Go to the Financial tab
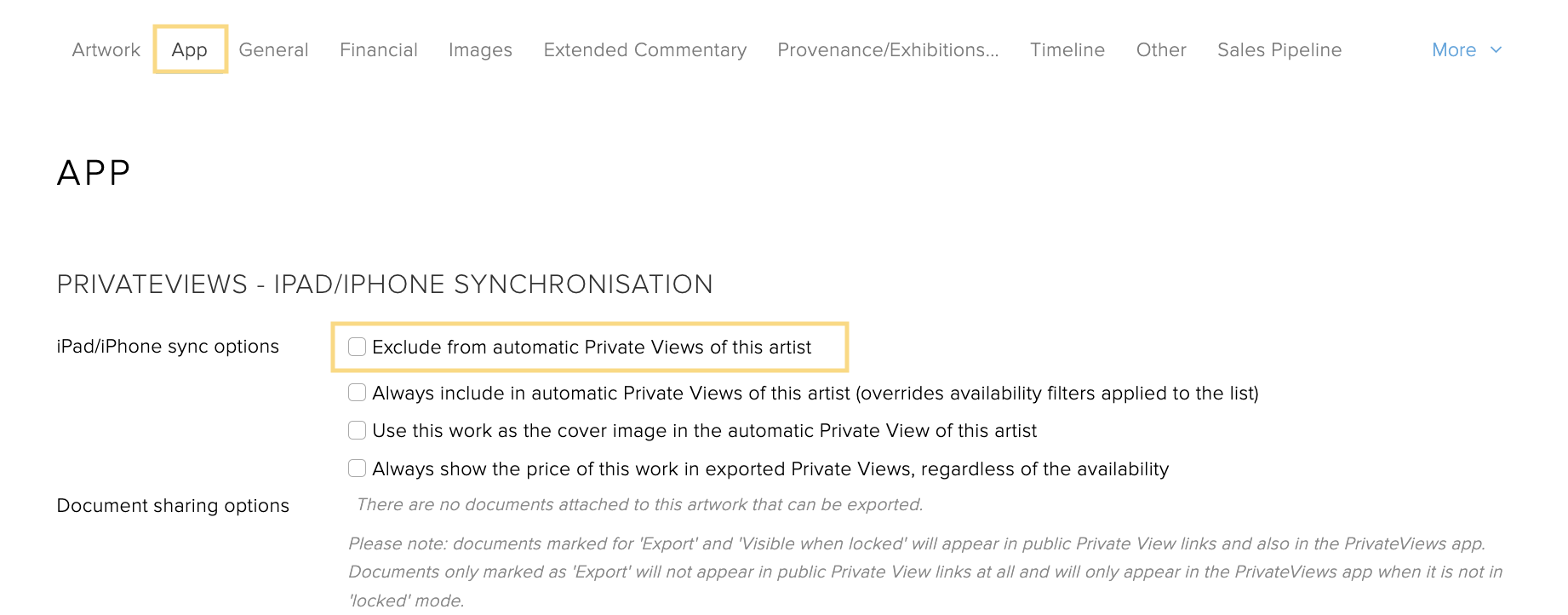 (378, 50)
